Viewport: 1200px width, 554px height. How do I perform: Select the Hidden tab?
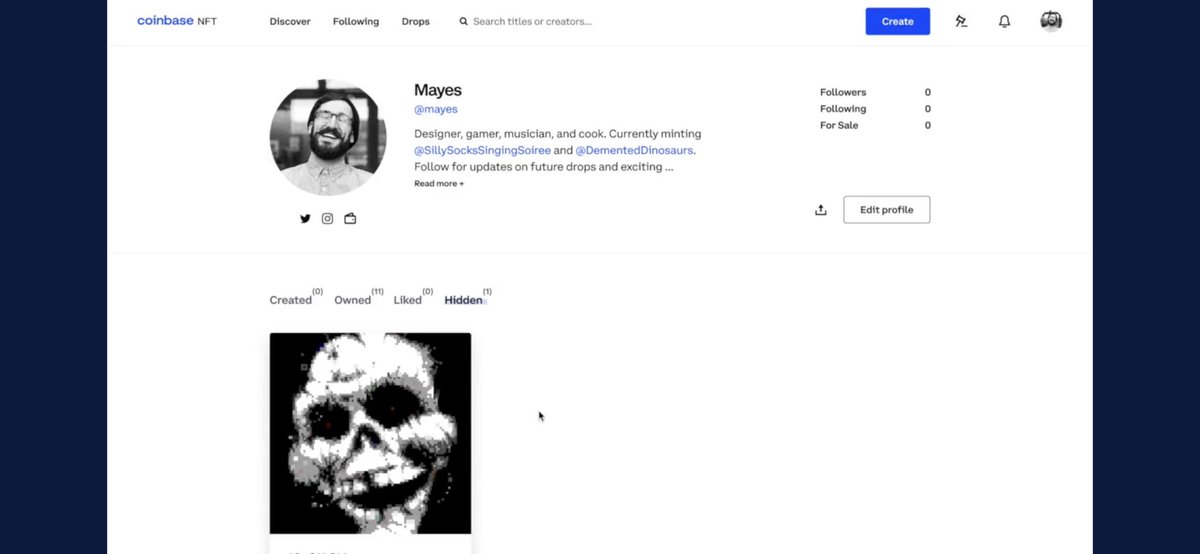point(468,298)
